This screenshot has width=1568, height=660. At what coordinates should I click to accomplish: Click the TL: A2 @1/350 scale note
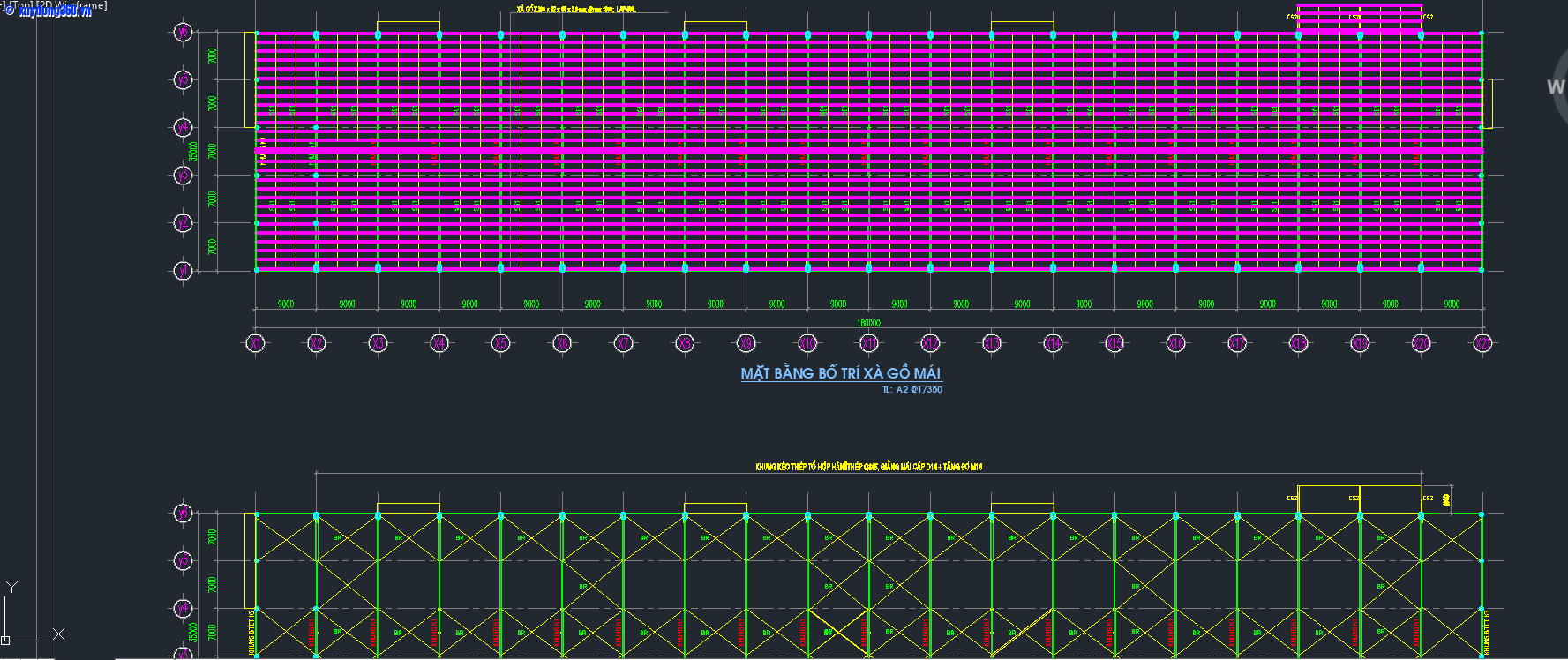click(912, 389)
